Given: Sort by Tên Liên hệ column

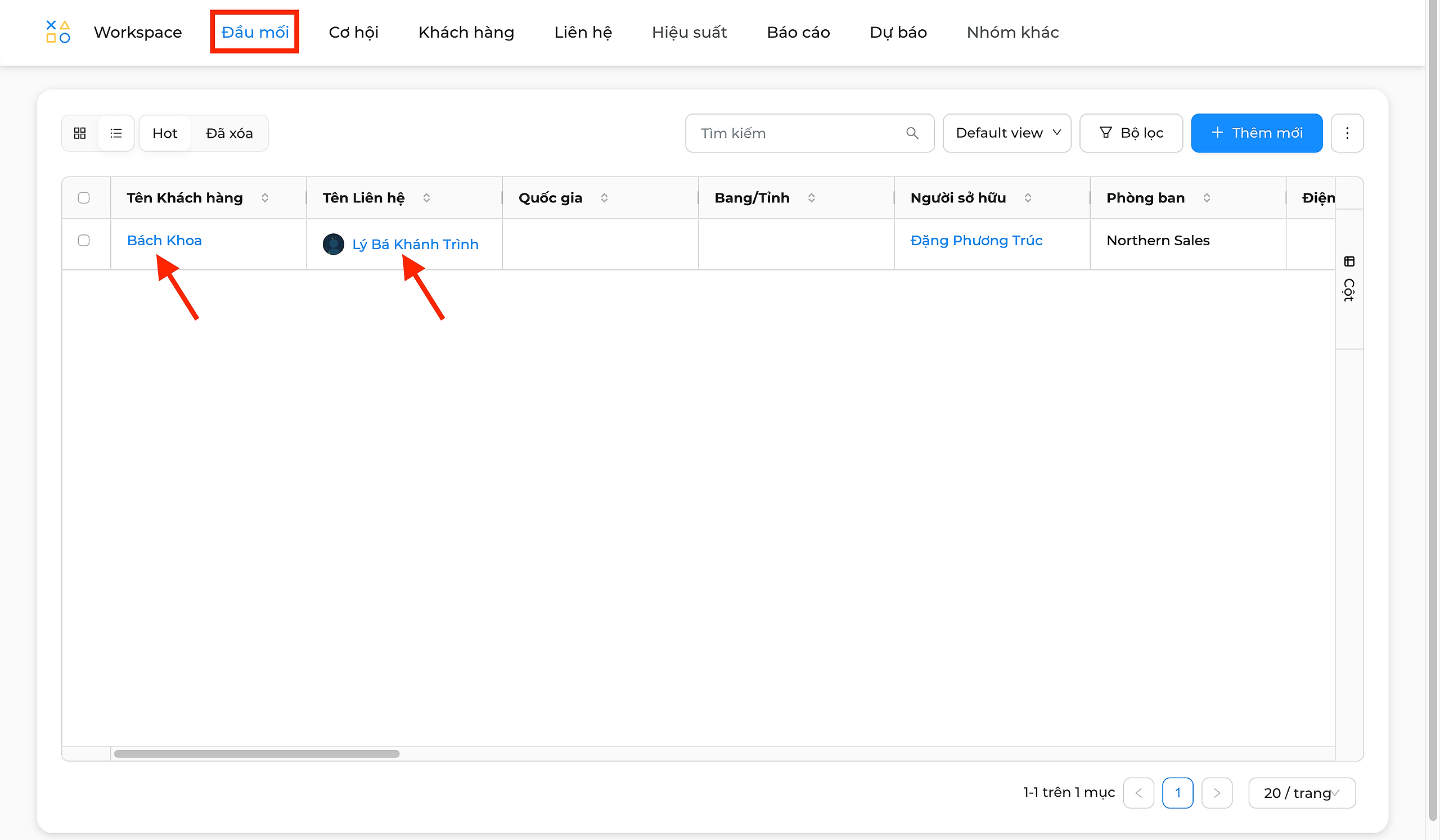Looking at the screenshot, I should tap(427, 197).
